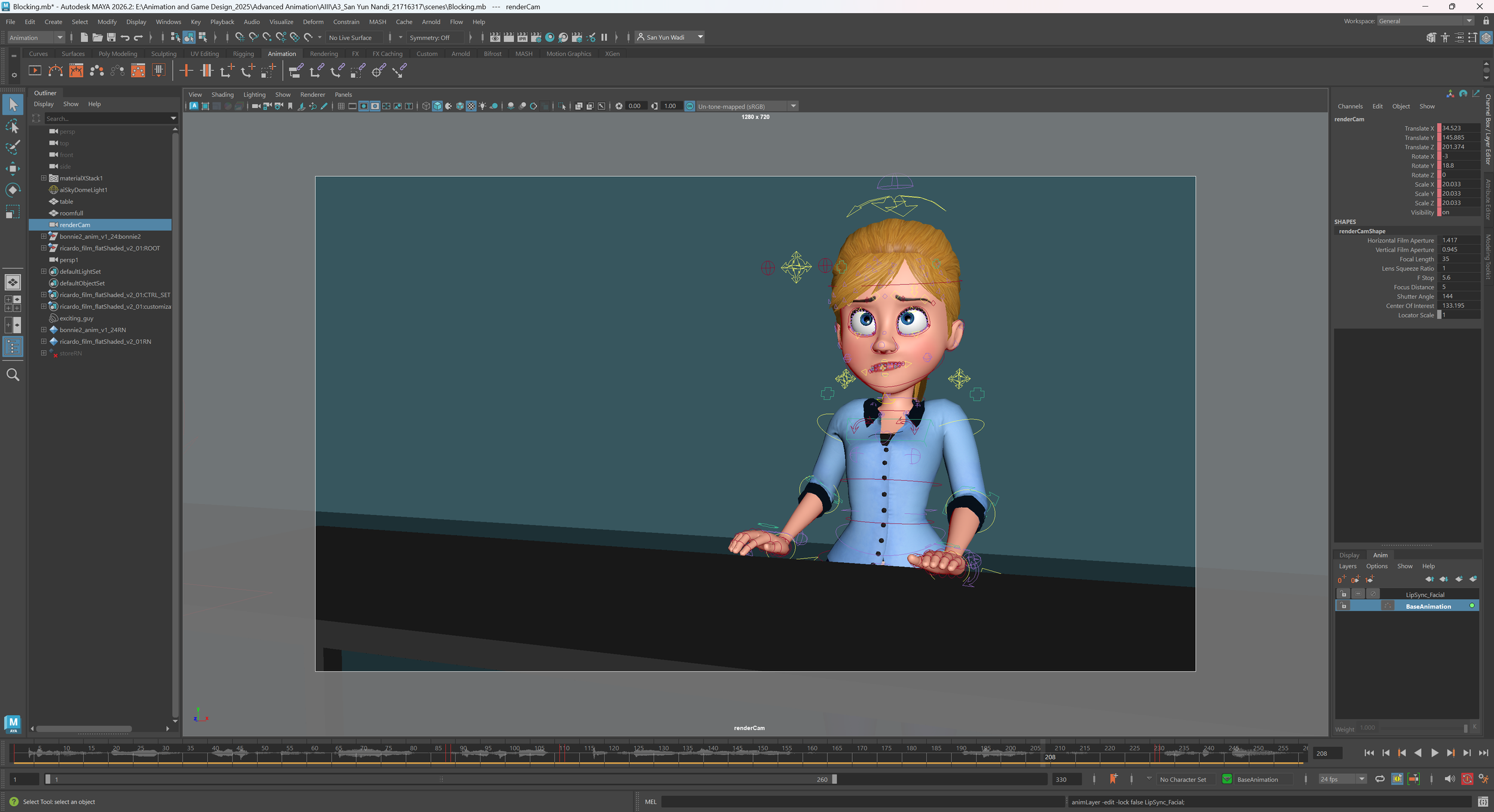This screenshot has height=812, width=1494.
Task: Select the Select Tool arrow icon
Action: [13, 105]
